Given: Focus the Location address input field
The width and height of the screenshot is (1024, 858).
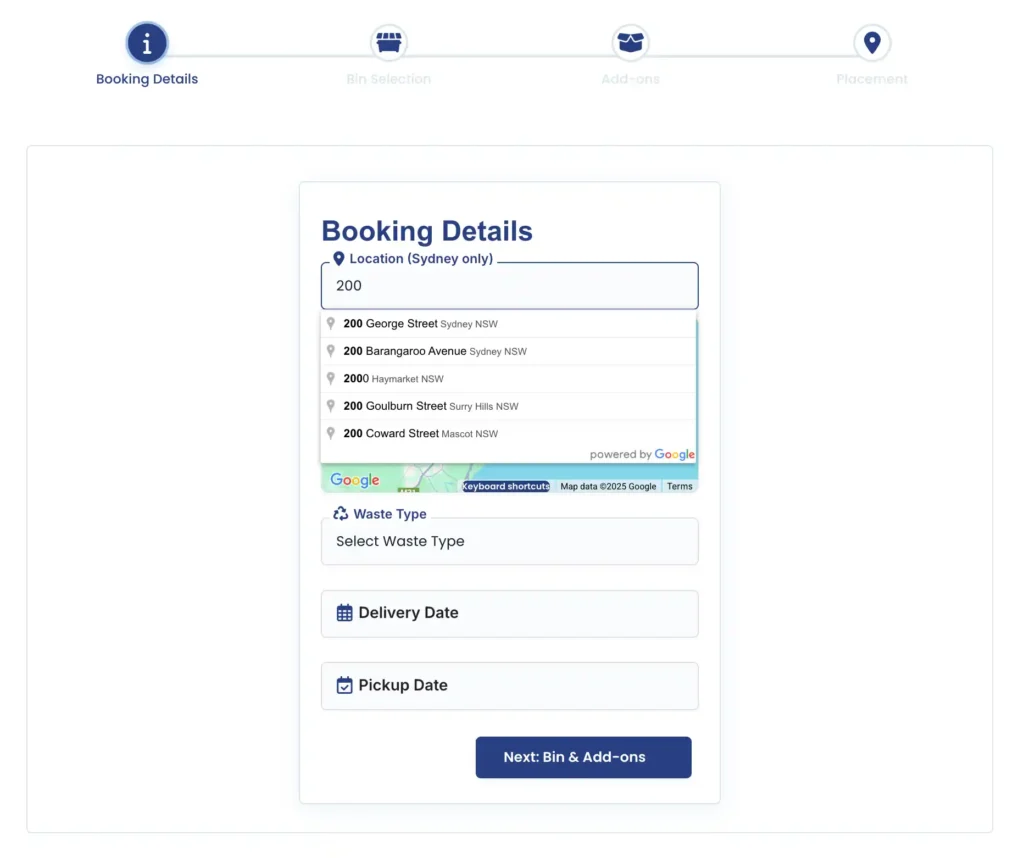Looking at the screenshot, I should (x=509, y=286).
